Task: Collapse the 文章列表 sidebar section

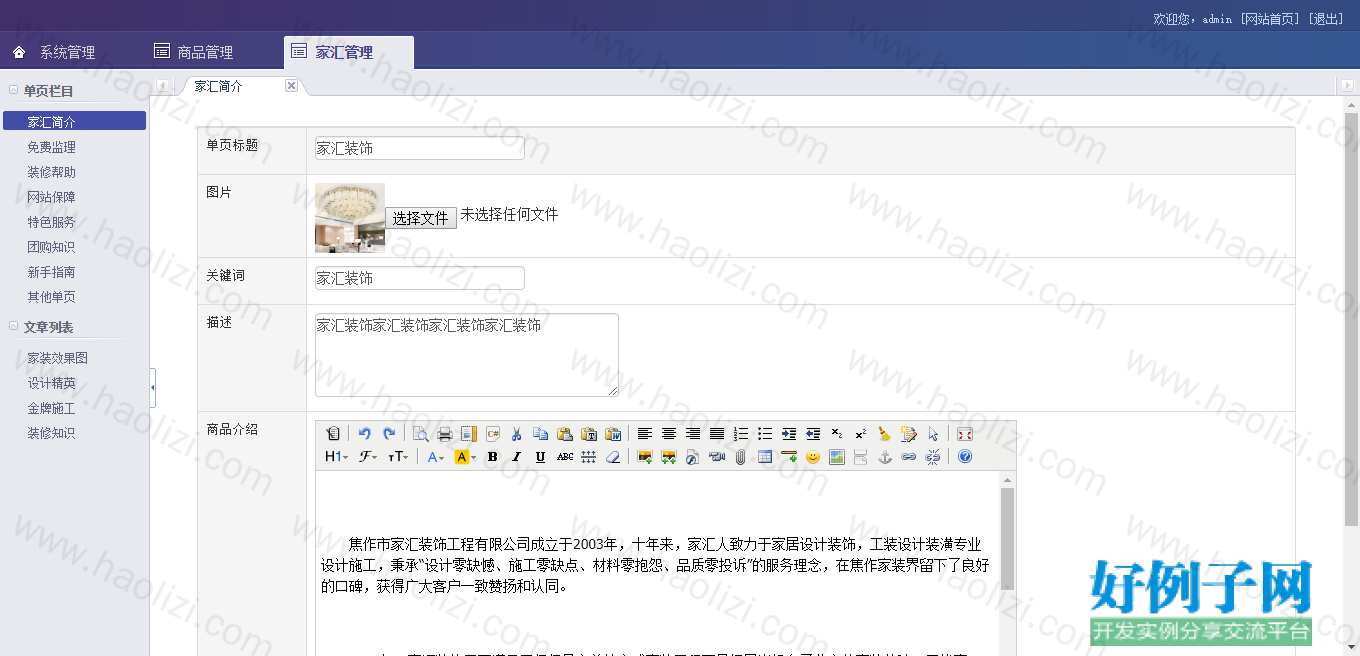Action: click(x=13, y=326)
